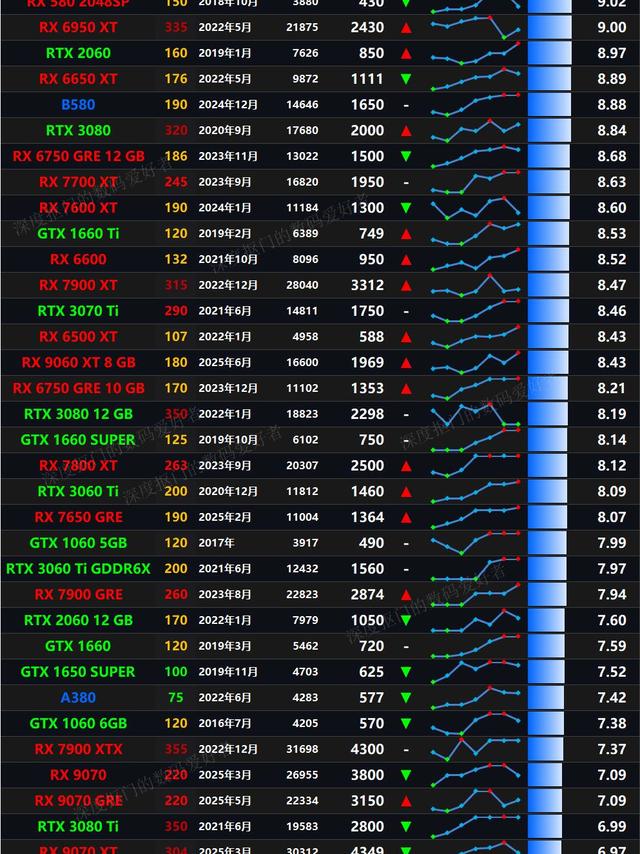Screen dimensions: 640x854
Task: Click the red up arrow for RX 7900 XT
Action: 406,286
